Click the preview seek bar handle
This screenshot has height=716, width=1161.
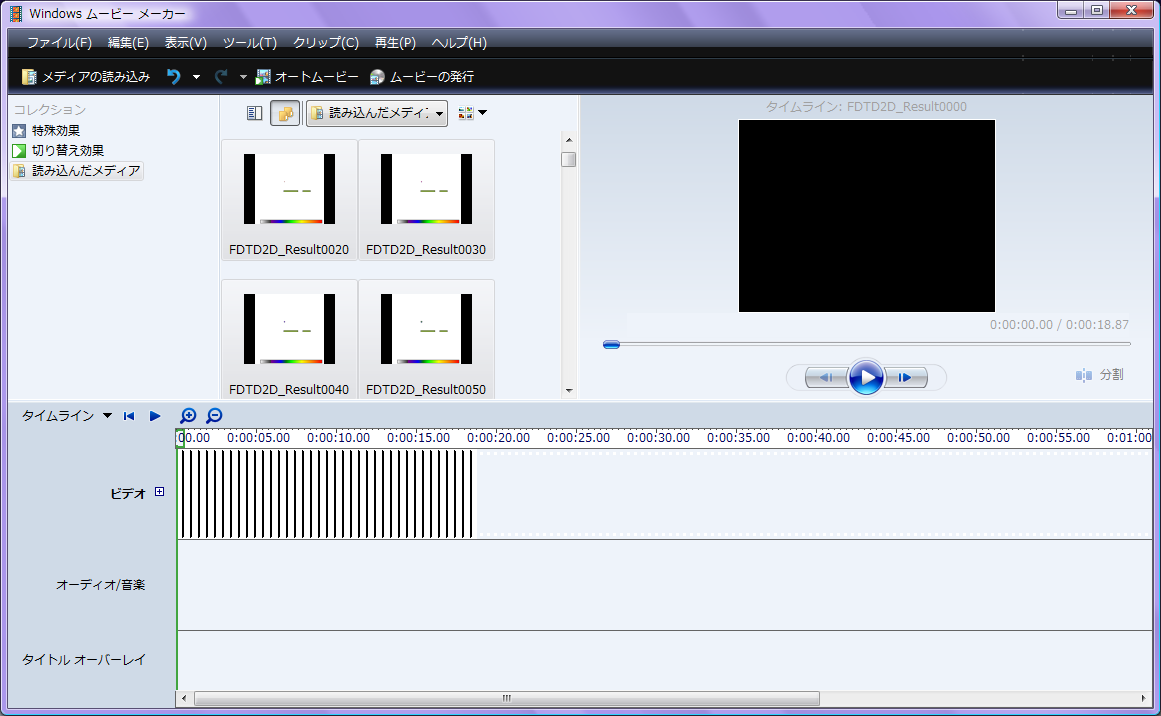pyautogui.click(x=611, y=344)
